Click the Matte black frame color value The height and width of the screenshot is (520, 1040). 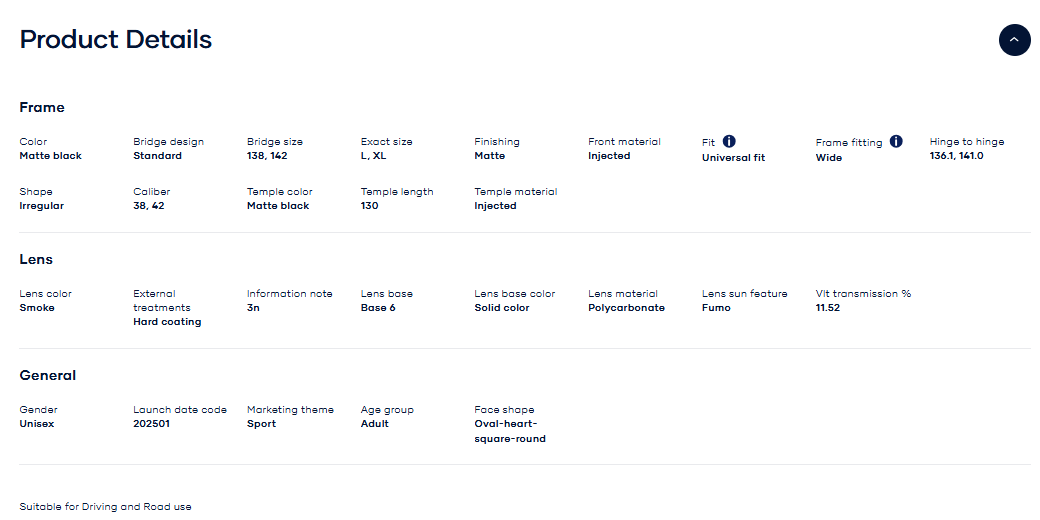pos(51,156)
